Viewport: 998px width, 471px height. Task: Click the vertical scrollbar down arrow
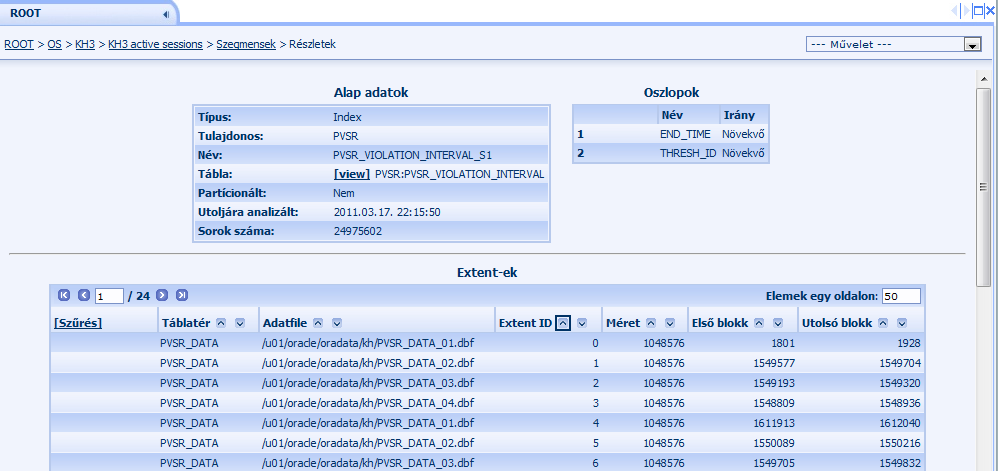984,464
